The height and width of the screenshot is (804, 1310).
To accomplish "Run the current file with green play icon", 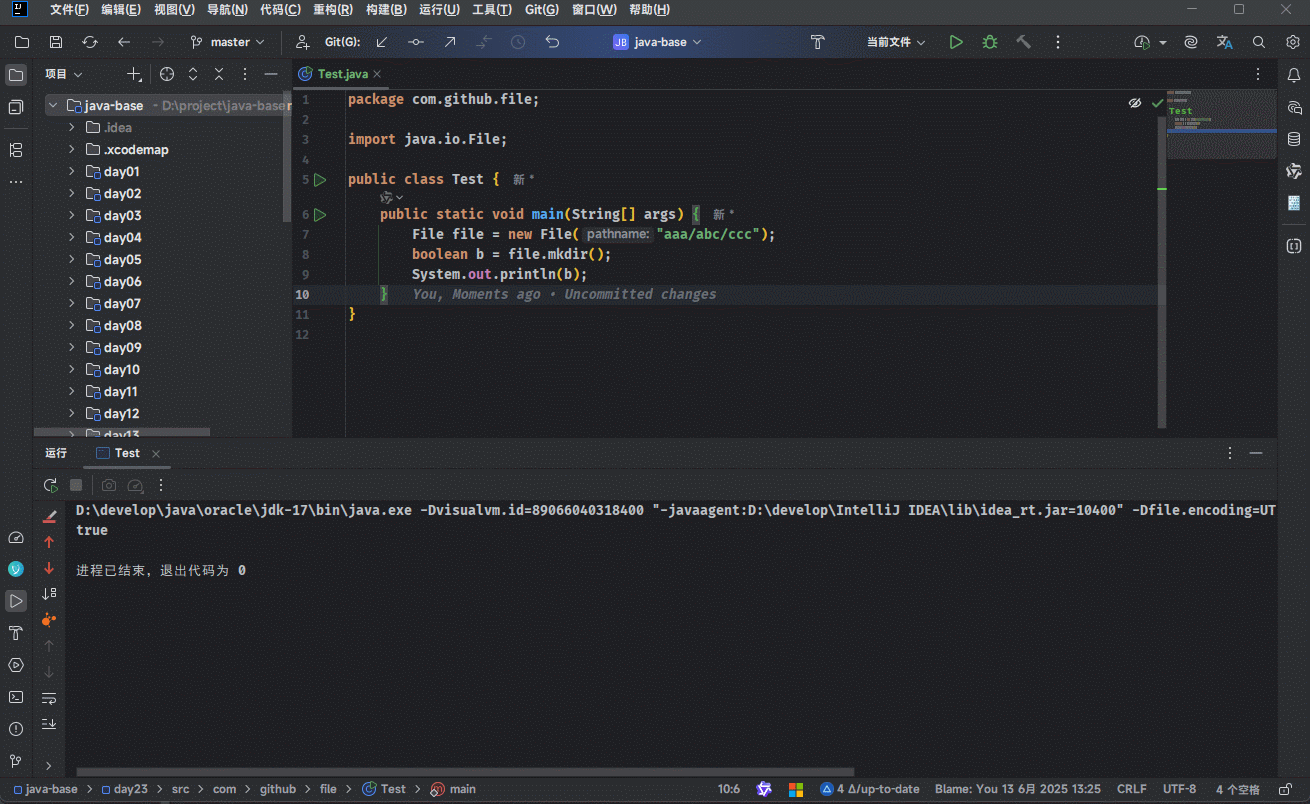I will coord(956,42).
